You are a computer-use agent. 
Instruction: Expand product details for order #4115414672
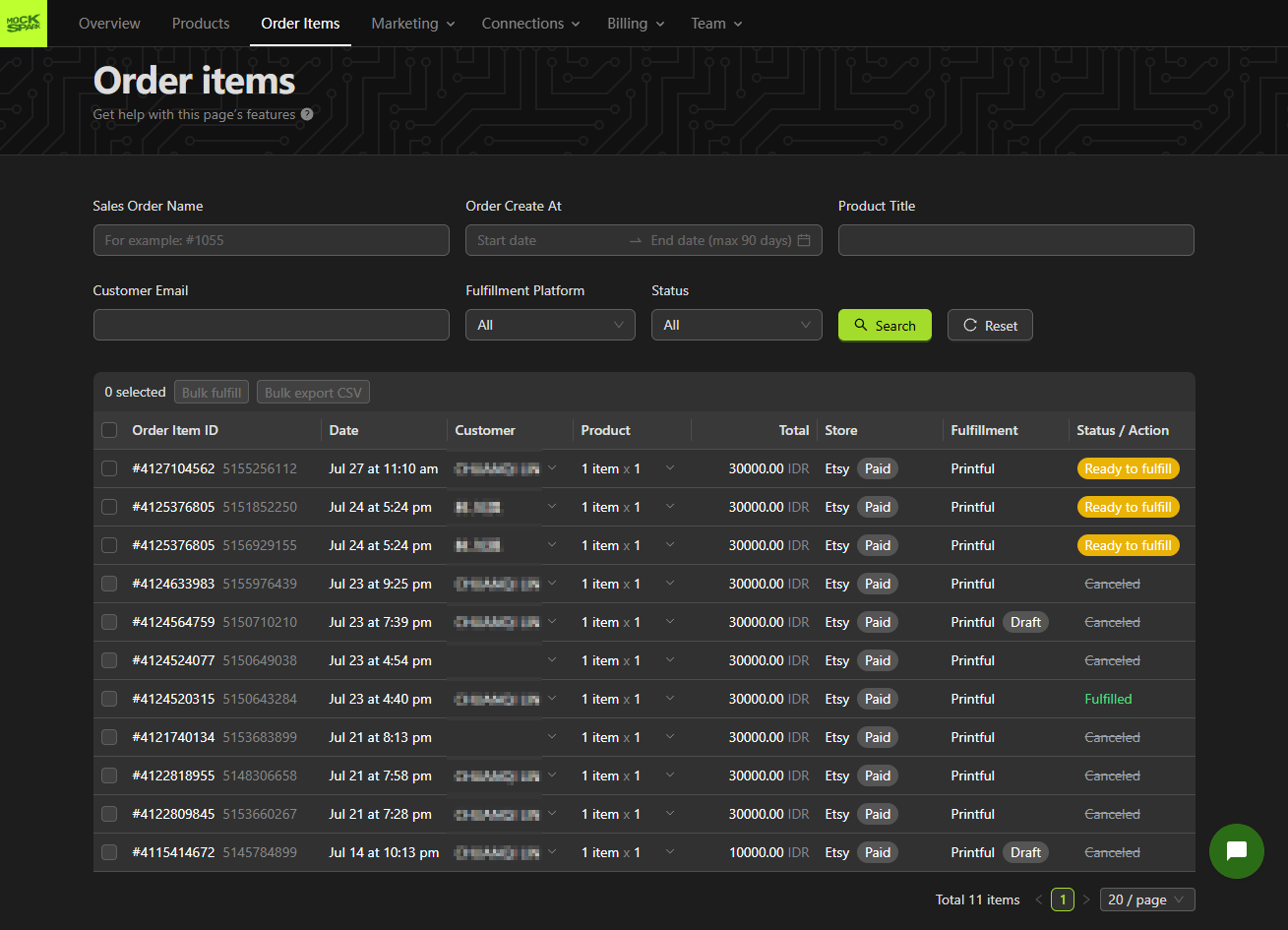(x=670, y=852)
